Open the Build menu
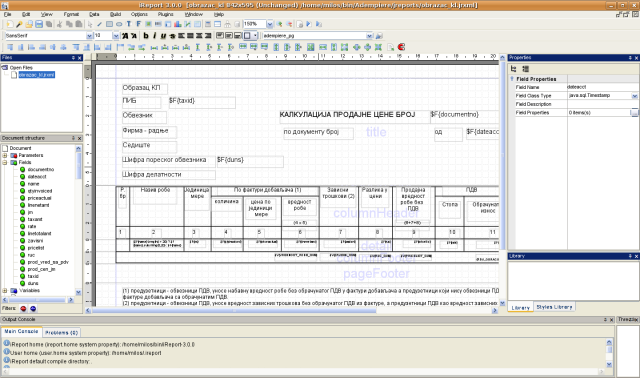Viewport: 640px width, 378px height. (x=115, y=14)
